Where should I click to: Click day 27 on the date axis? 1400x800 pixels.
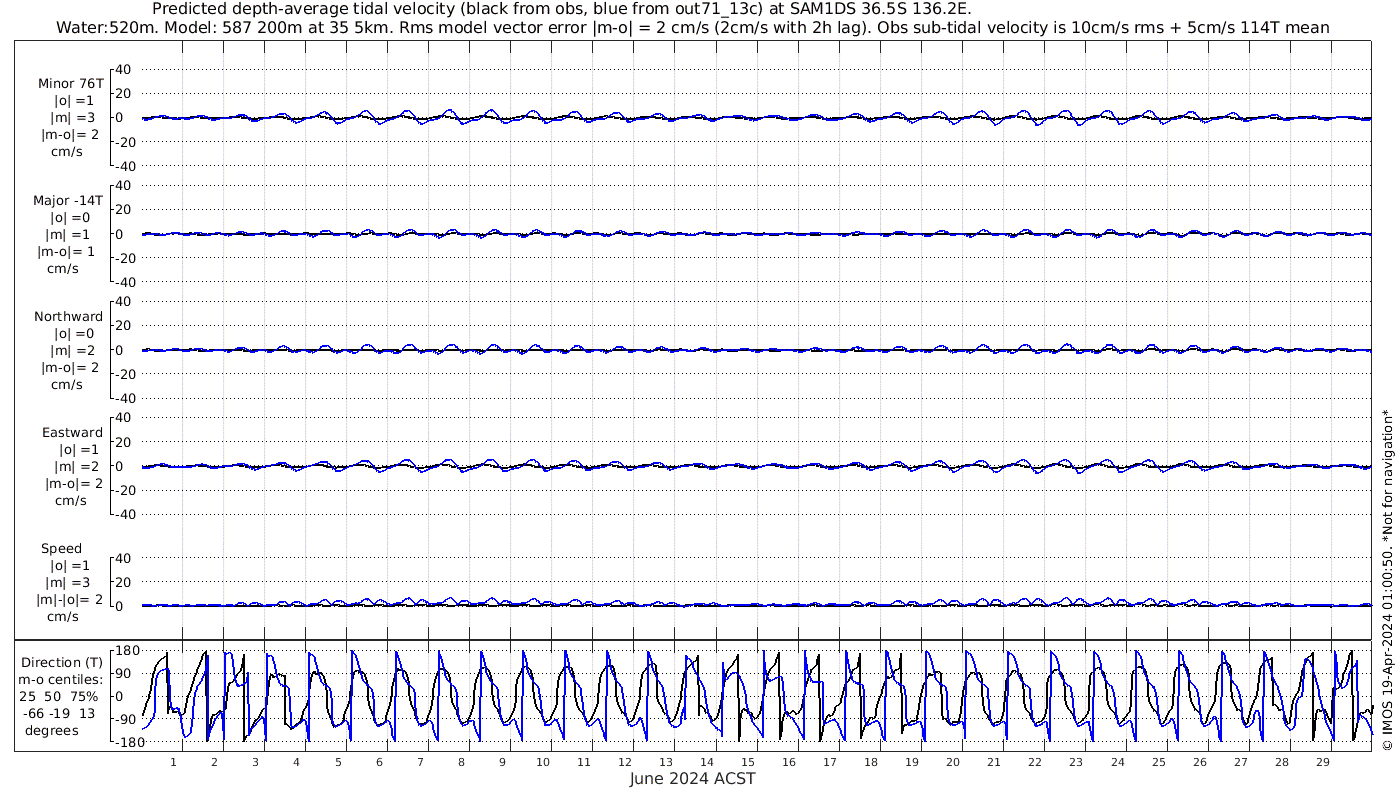(1240, 762)
